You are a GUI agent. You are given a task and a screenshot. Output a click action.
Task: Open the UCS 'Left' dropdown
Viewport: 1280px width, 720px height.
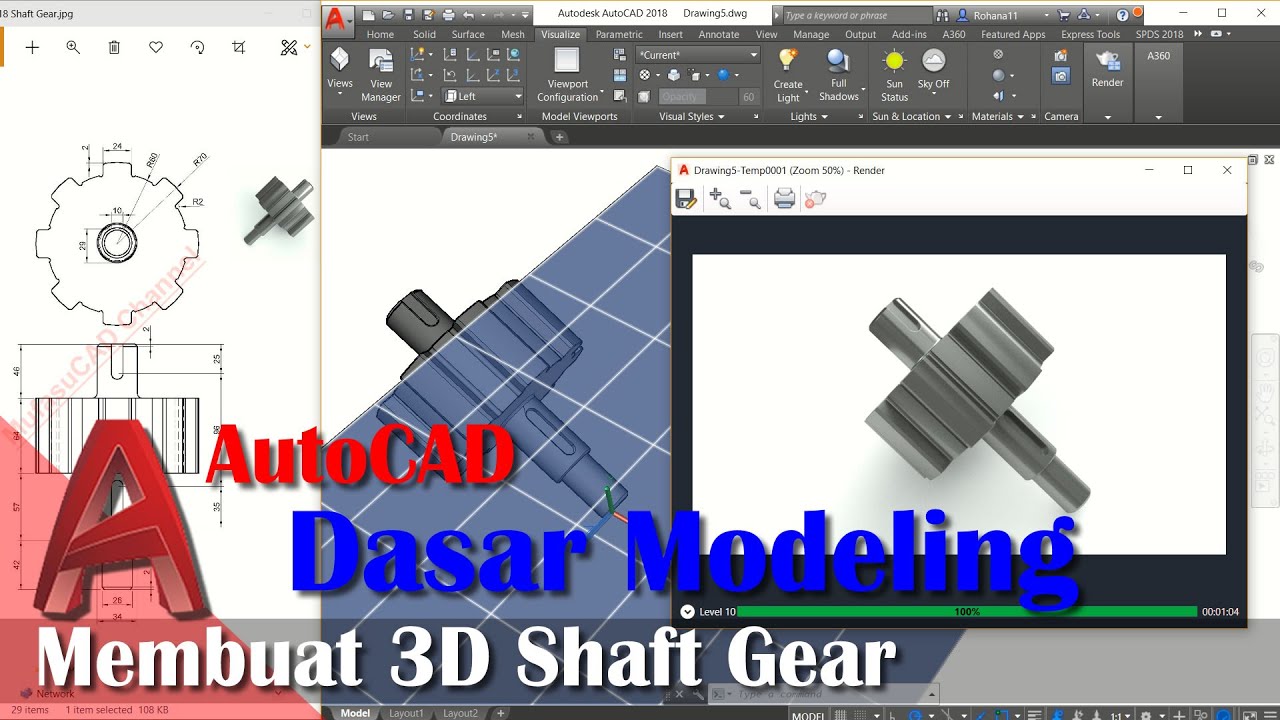pos(483,96)
